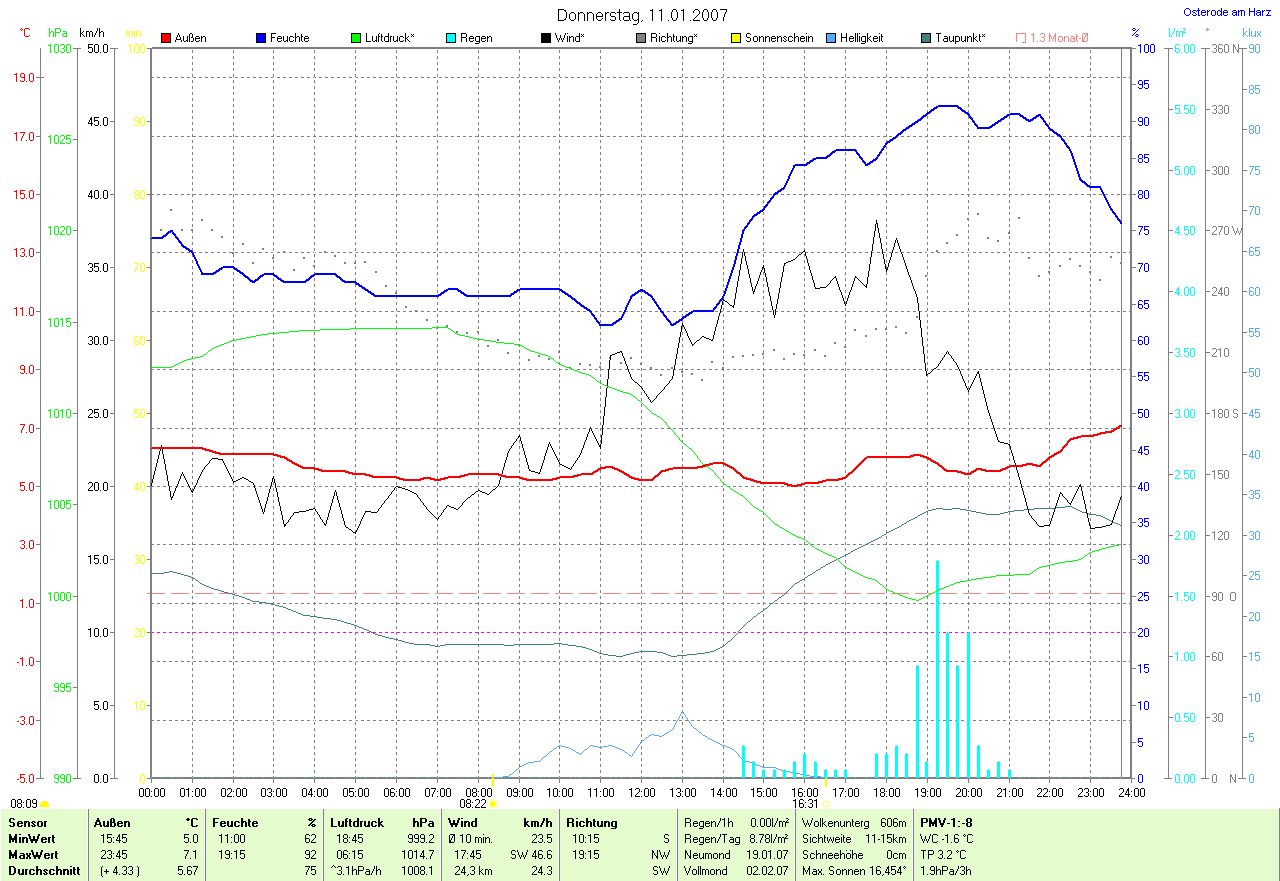
Task: Click the green Luftdruck legend swatch
Action: coord(356,38)
